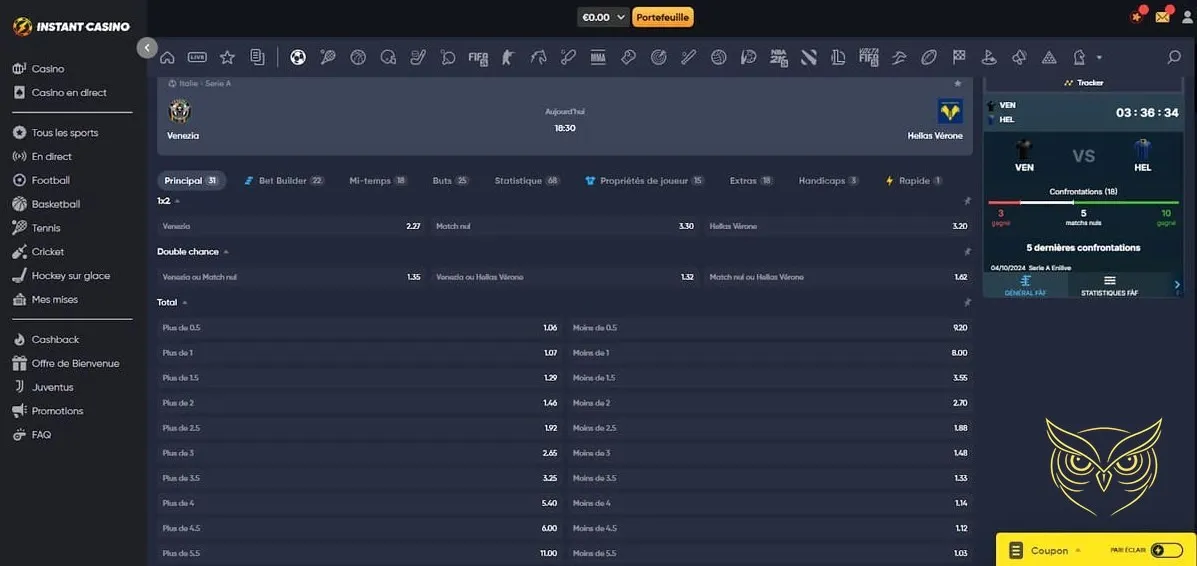The height and width of the screenshot is (566, 1197).
Task: Expand more sports dropdown arrow
Action: point(1099,57)
